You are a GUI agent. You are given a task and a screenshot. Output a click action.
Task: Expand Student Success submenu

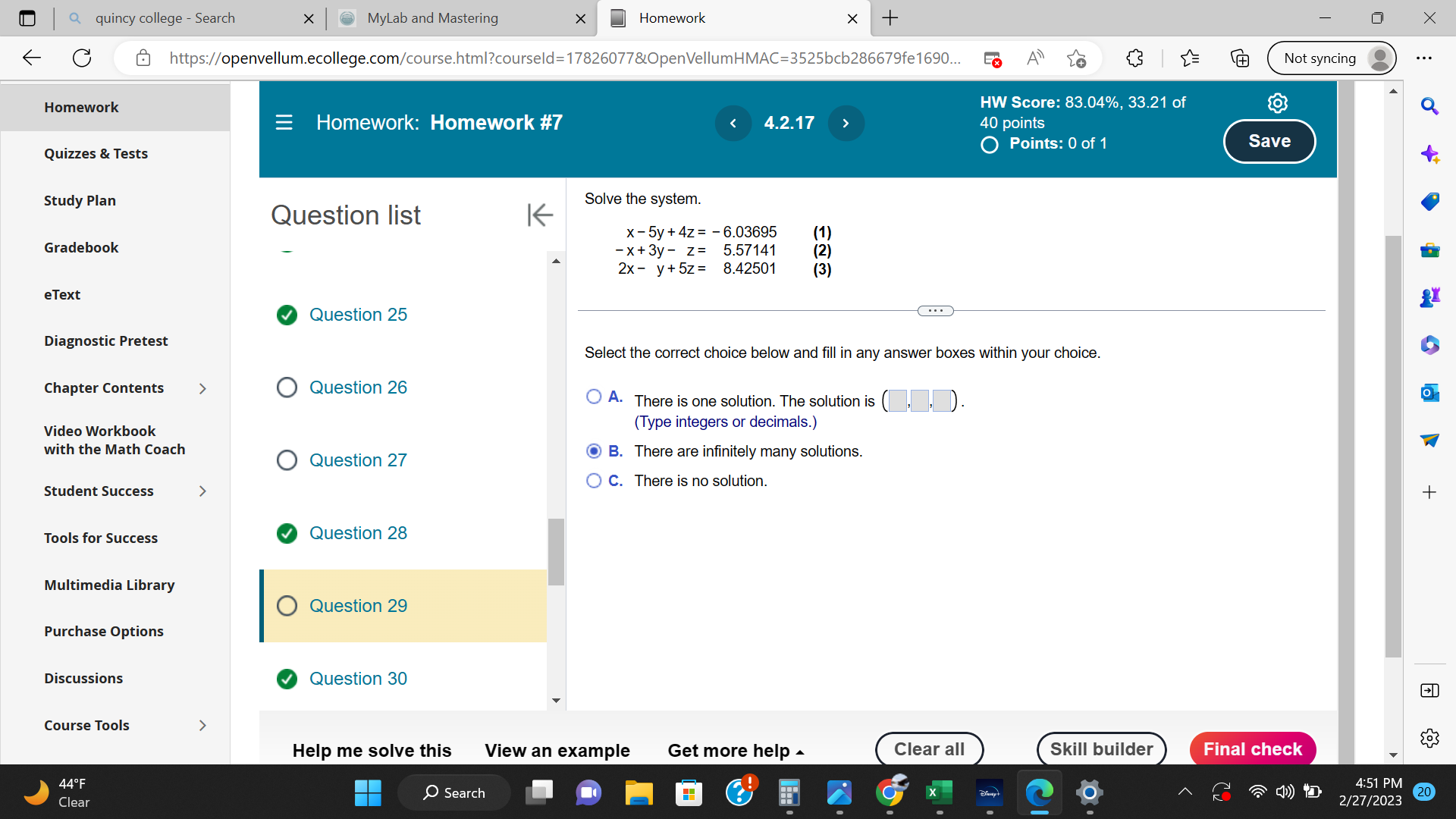click(202, 491)
